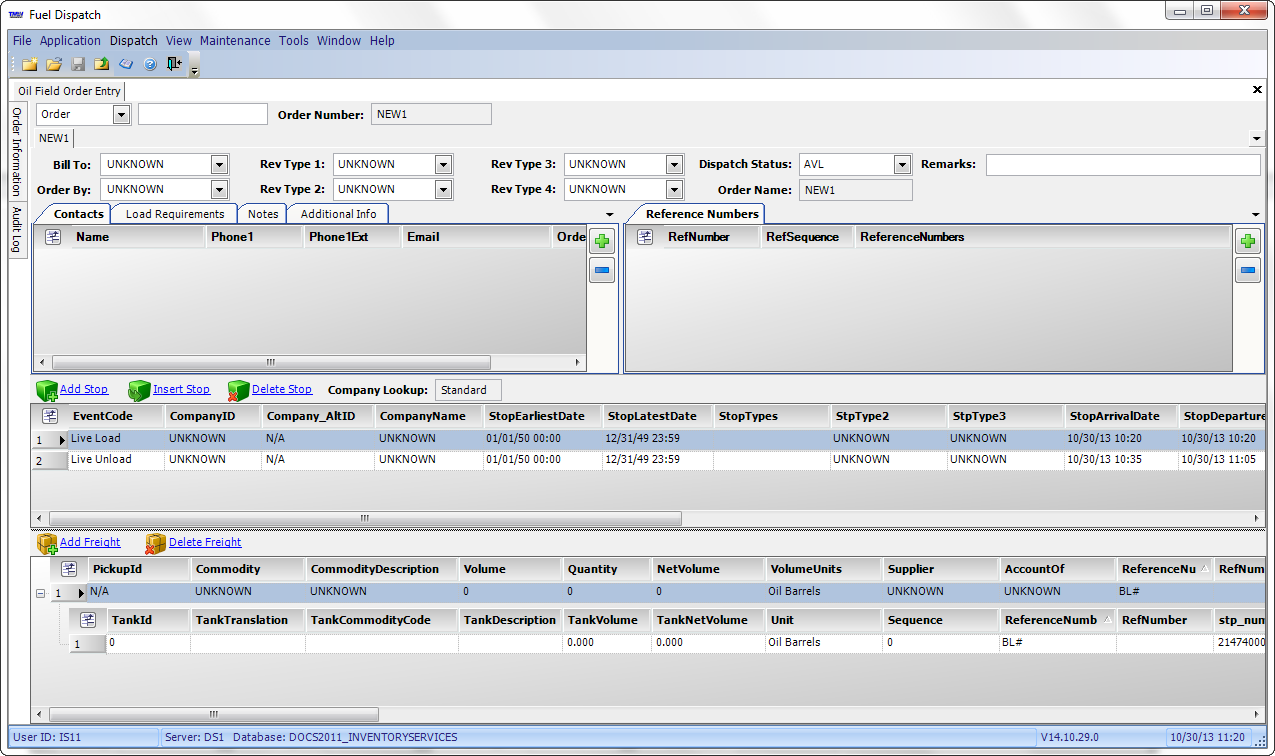Open the Audit Log side tab
Screen dimensions: 1275x756
(x=17, y=230)
